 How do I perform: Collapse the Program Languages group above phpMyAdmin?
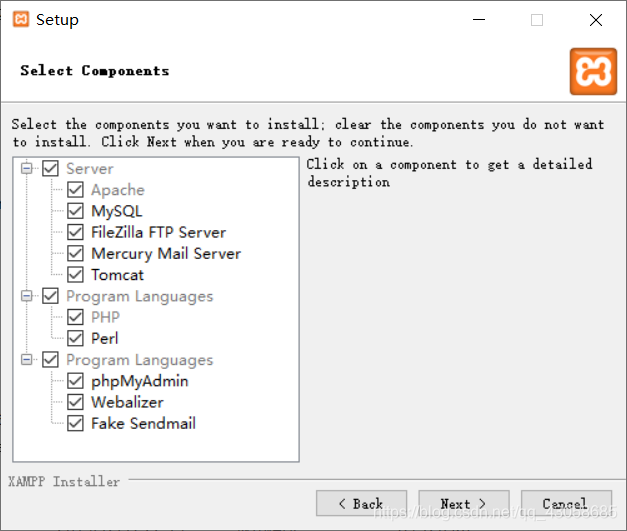tap(27, 359)
